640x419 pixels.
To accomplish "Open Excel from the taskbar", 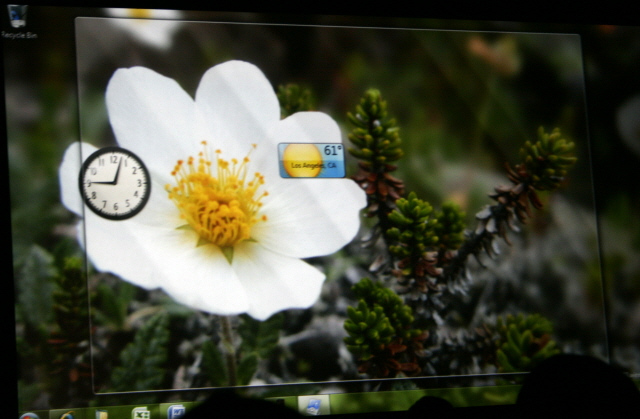I will 141,413.
